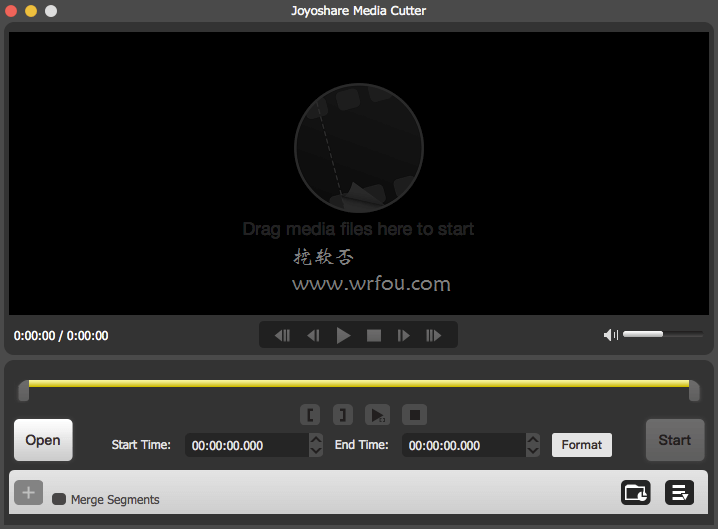Adjust the volume slider
Screen dimensions: 718x529
[663, 334]
